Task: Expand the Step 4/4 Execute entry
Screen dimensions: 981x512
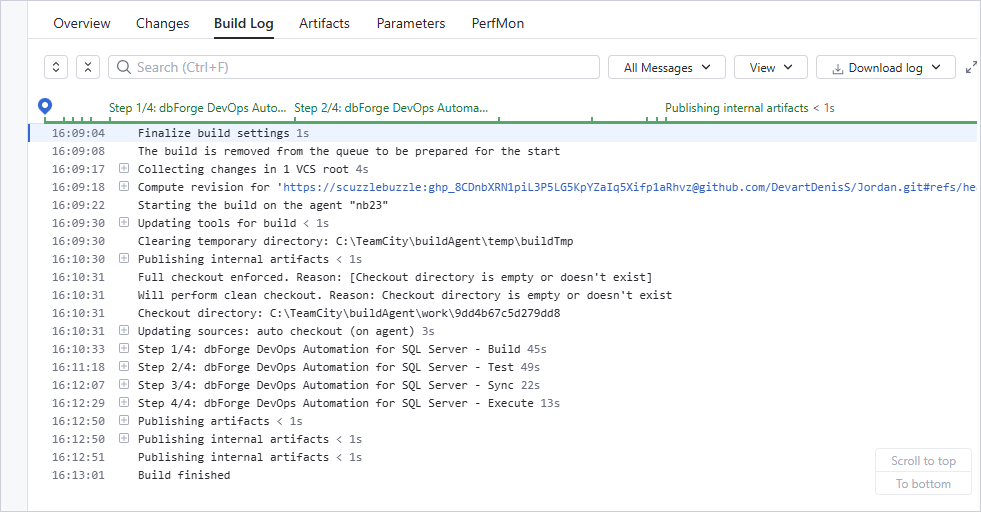Action: (x=124, y=402)
